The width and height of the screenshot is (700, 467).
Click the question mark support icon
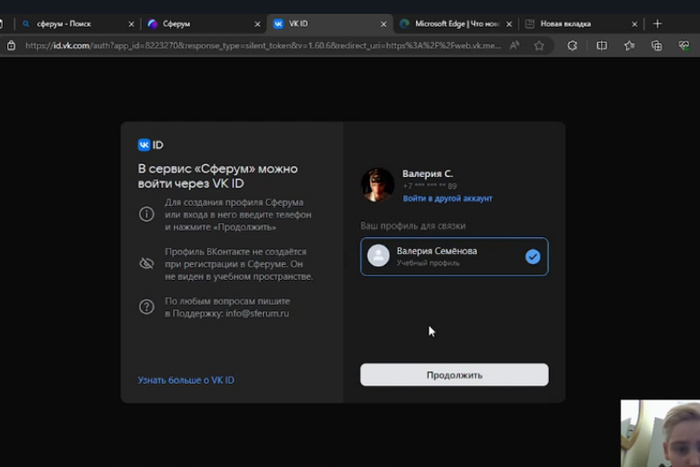click(147, 307)
